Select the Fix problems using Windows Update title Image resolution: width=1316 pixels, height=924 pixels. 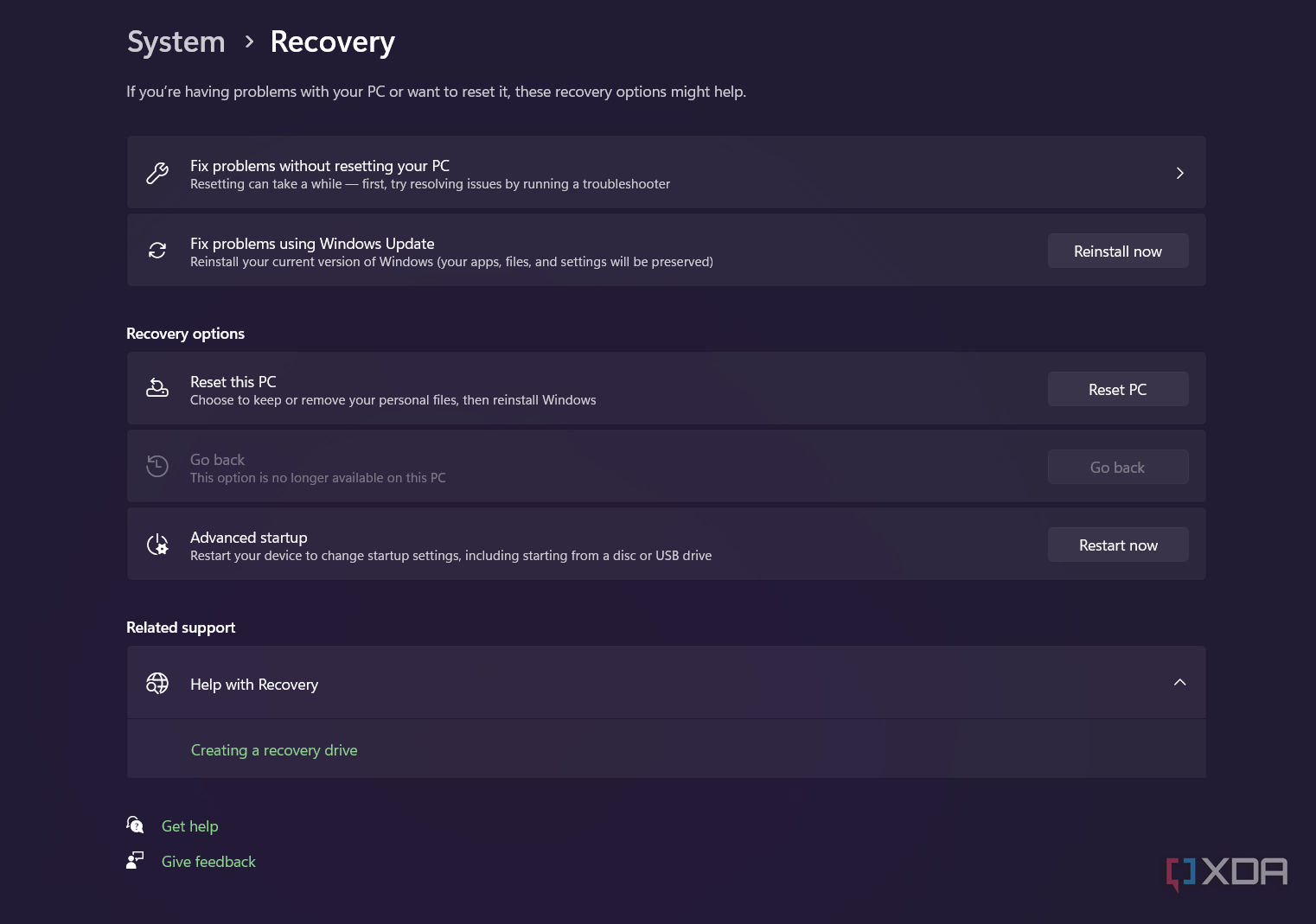[312, 244]
